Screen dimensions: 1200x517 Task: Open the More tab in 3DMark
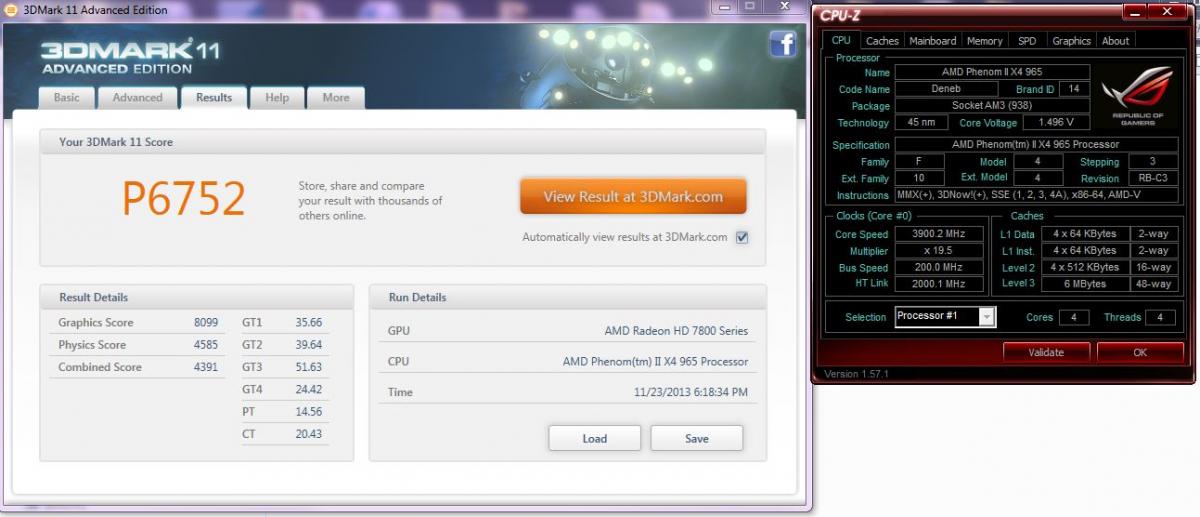(x=336, y=97)
